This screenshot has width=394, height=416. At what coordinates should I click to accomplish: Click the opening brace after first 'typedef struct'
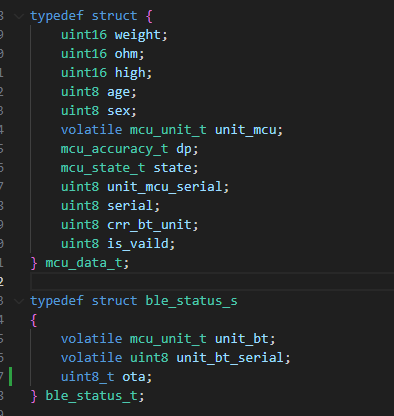click(x=149, y=16)
